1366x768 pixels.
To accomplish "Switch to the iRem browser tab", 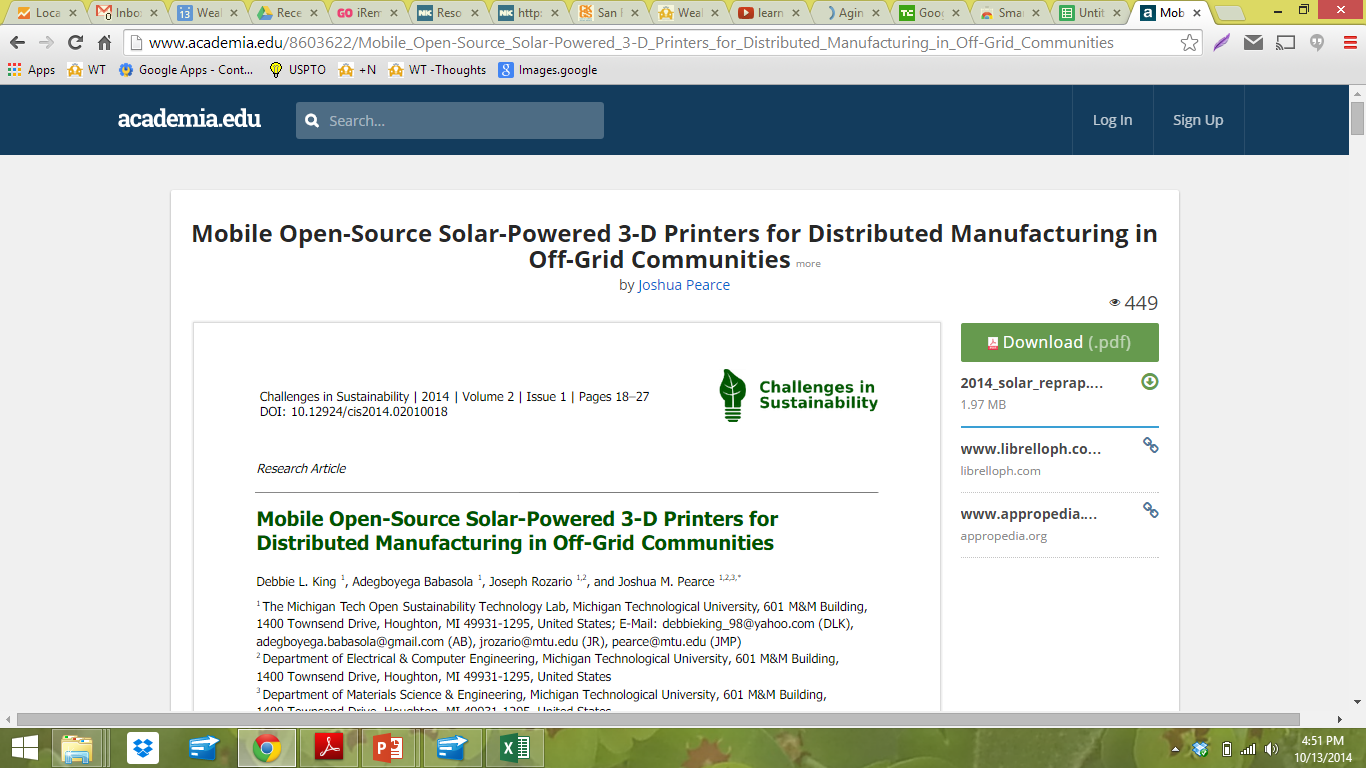I will point(367,13).
